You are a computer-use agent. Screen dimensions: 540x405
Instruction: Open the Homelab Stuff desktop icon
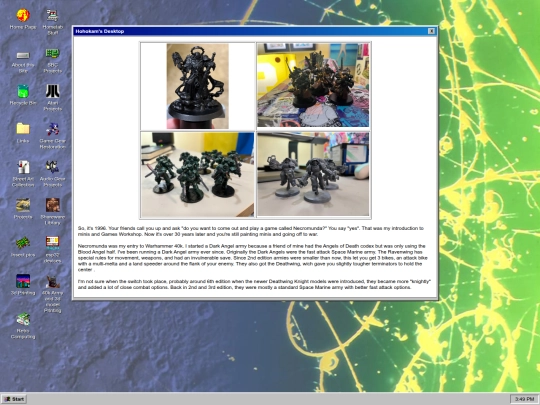click(52, 22)
